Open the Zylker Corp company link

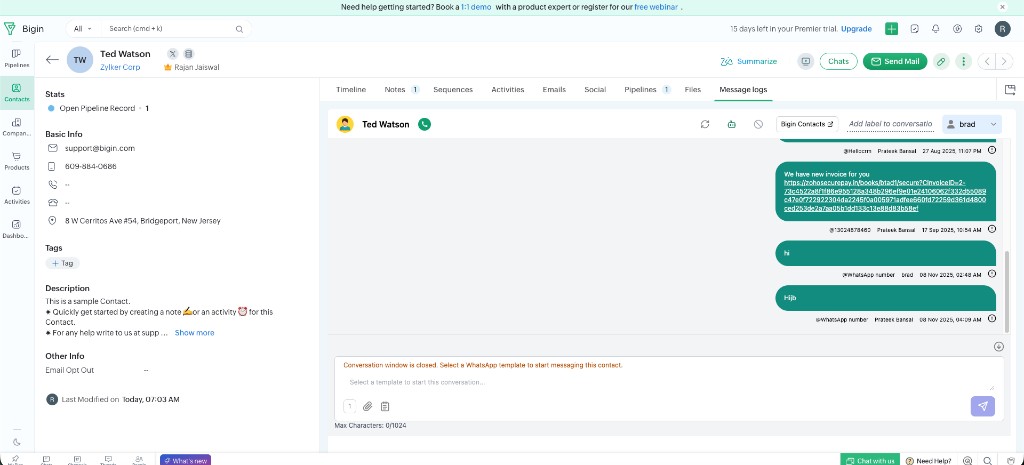coord(120,67)
